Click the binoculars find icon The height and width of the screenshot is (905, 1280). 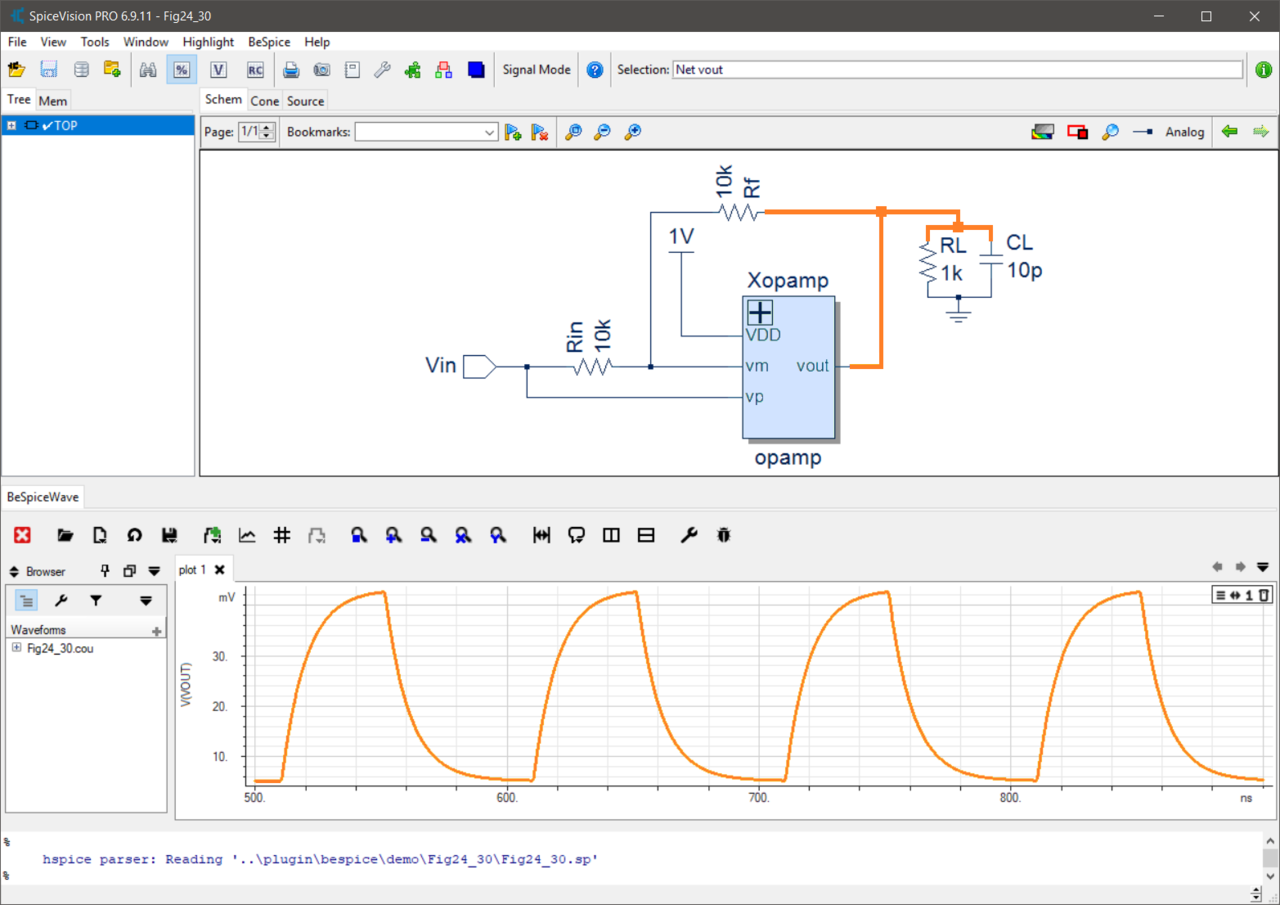pos(148,70)
